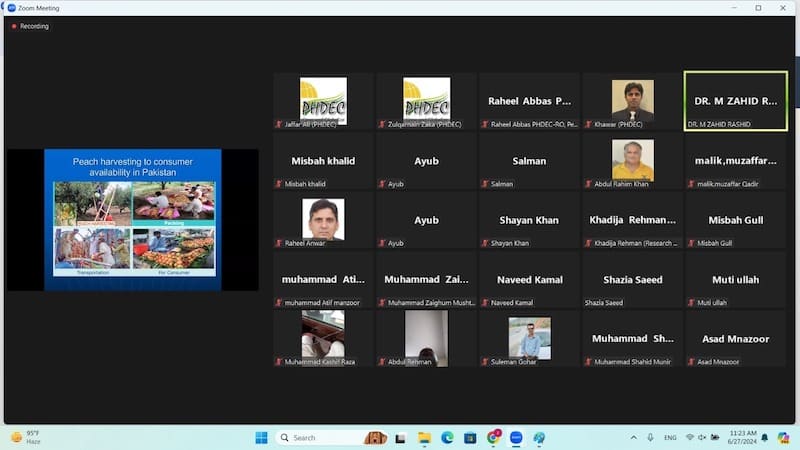Image resolution: width=800 pixels, height=450 pixels.
Task: Click muted mic icon on Salman tile
Action: click(x=485, y=184)
